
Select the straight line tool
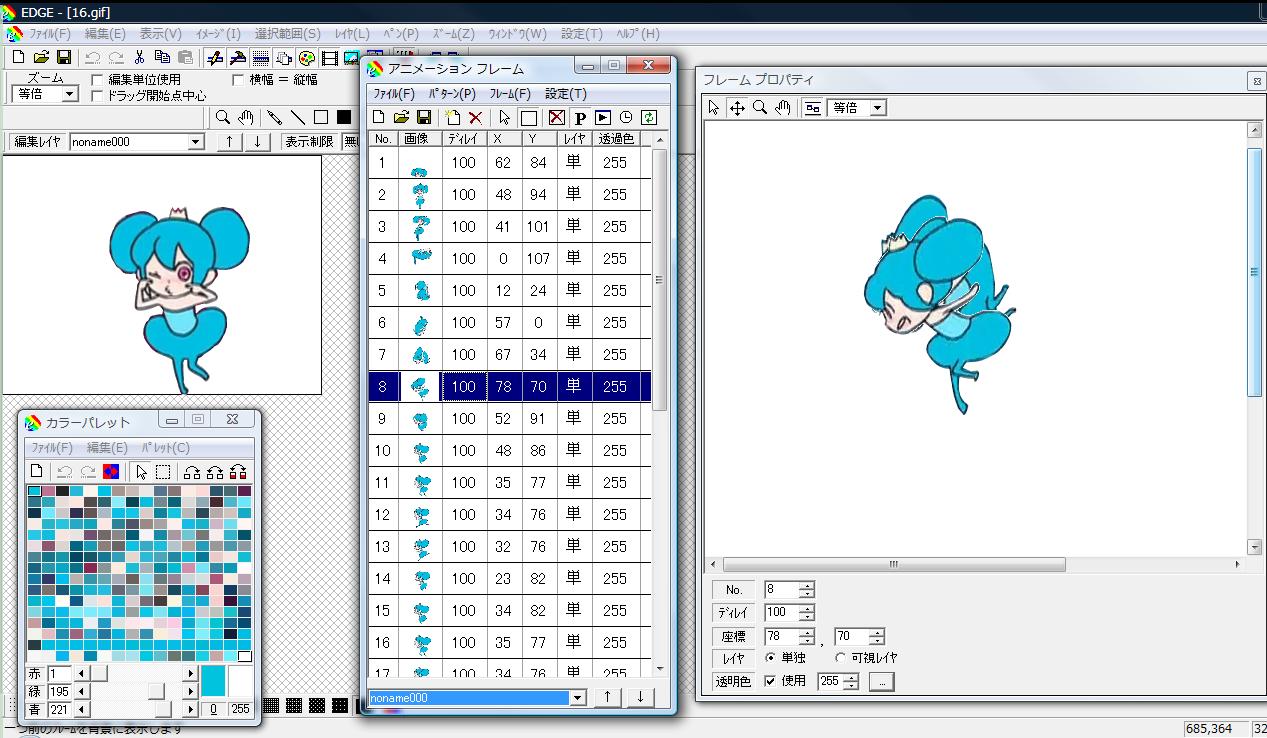coord(298,117)
